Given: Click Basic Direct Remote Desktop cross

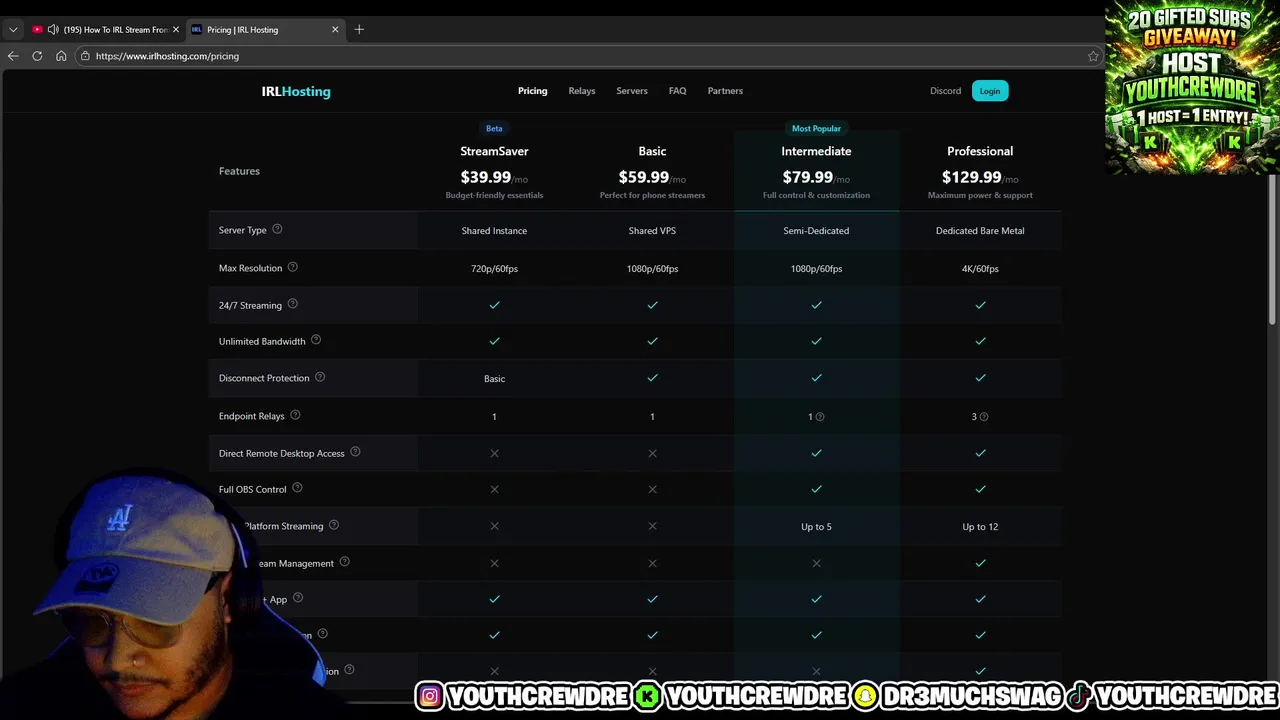Looking at the screenshot, I should (x=652, y=453).
